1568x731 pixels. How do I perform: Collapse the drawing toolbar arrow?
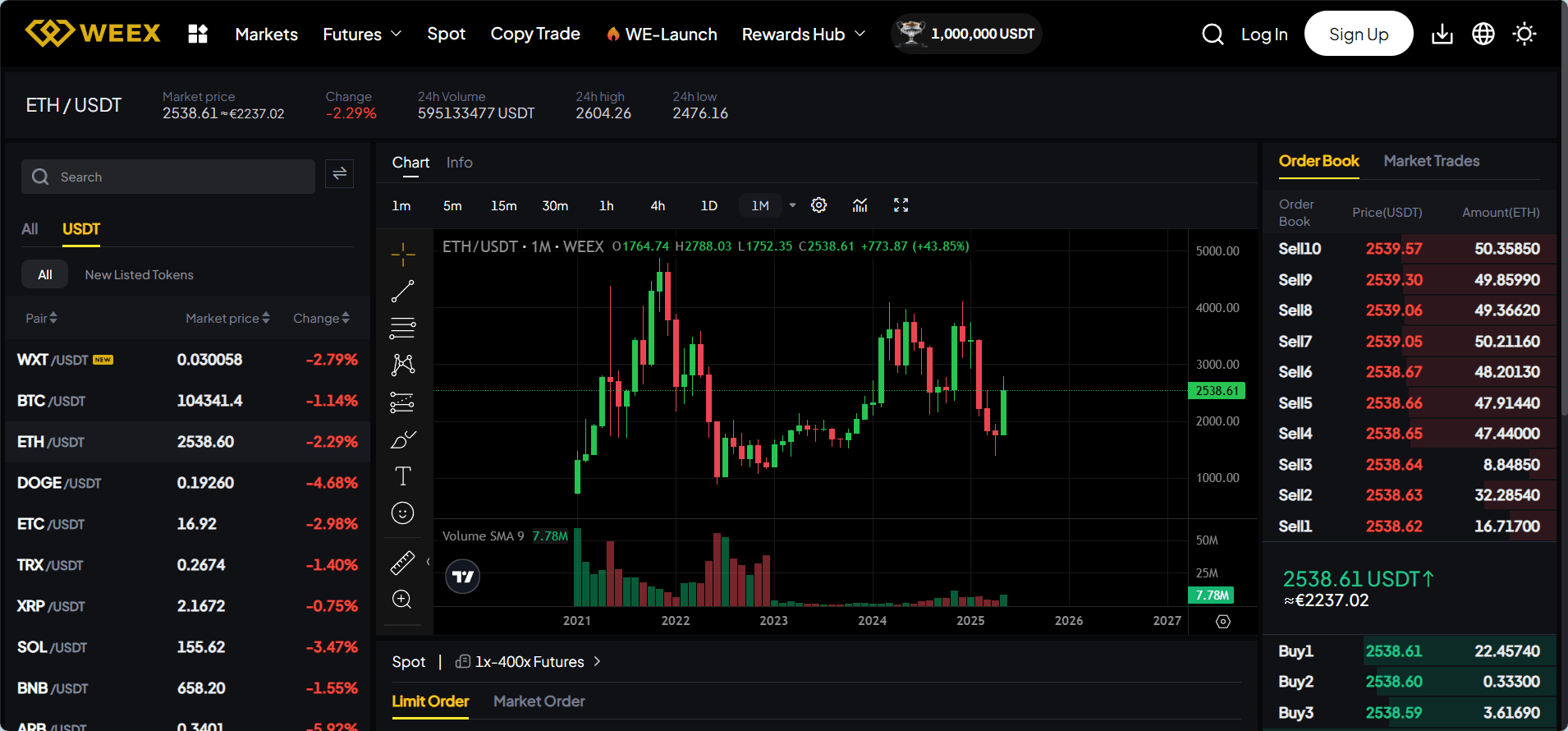point(428,562)
